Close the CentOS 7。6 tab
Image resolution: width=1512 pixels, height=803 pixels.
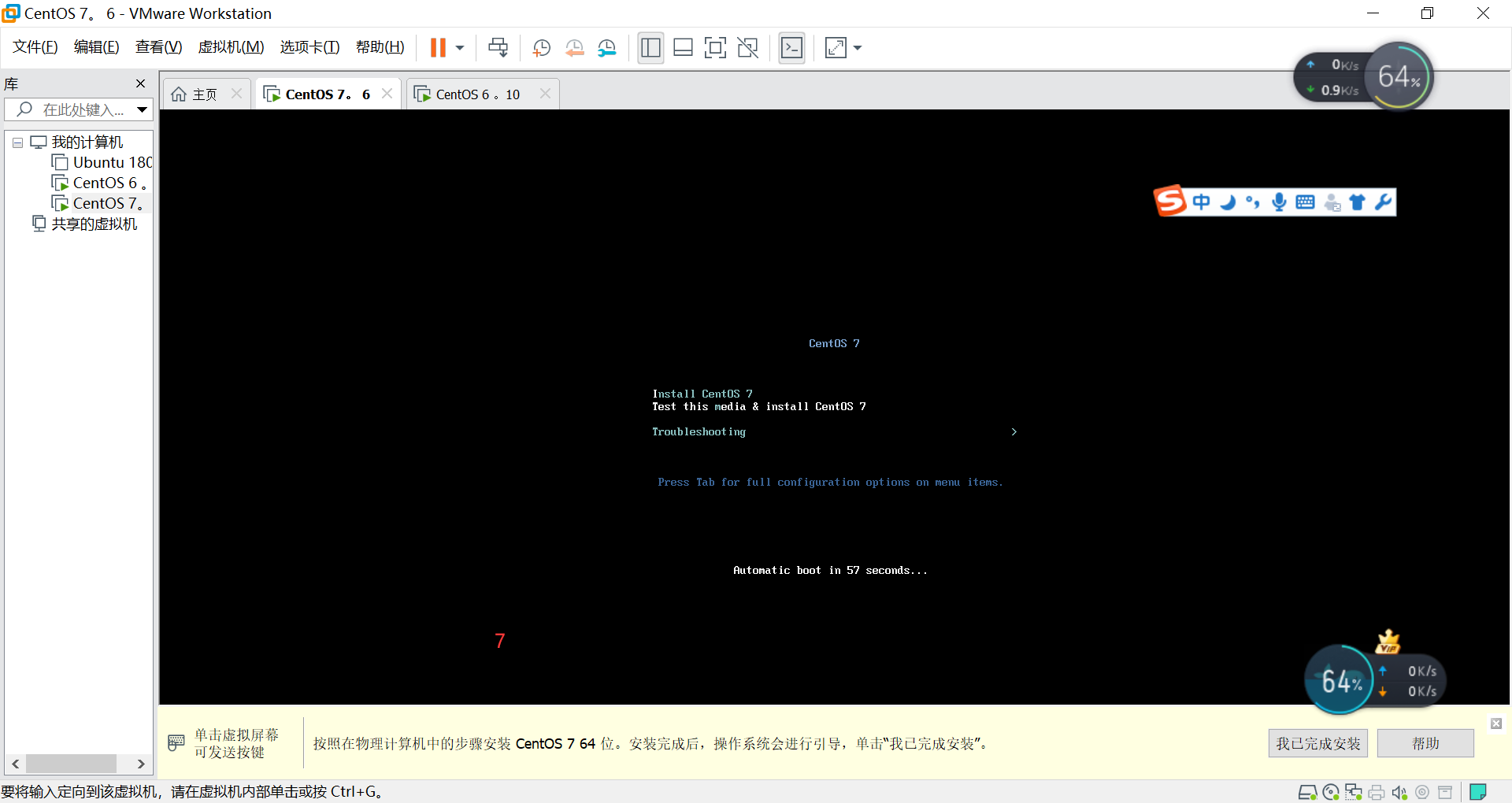click(x=387, y=94)
